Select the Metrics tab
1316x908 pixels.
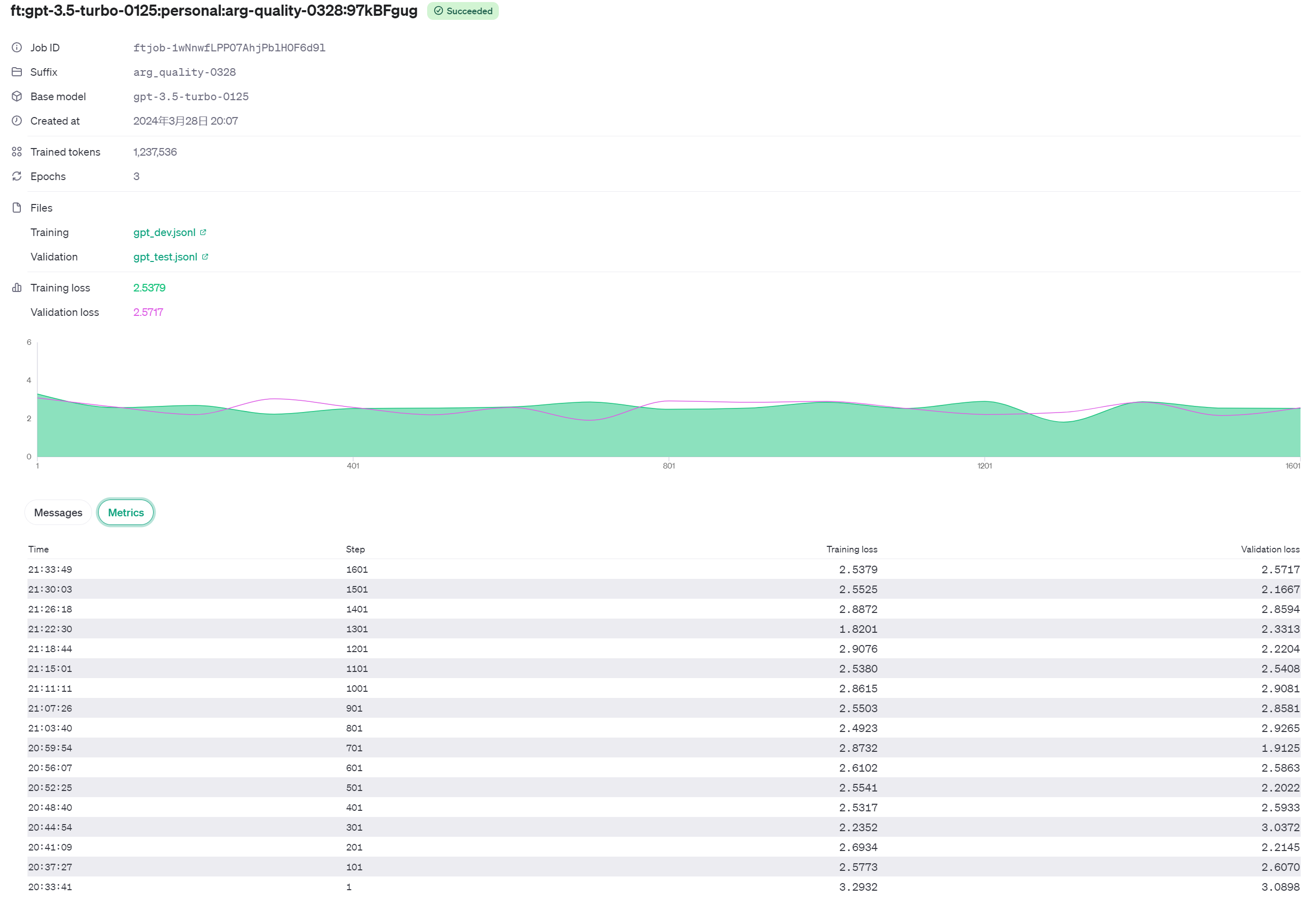(126, 513)
